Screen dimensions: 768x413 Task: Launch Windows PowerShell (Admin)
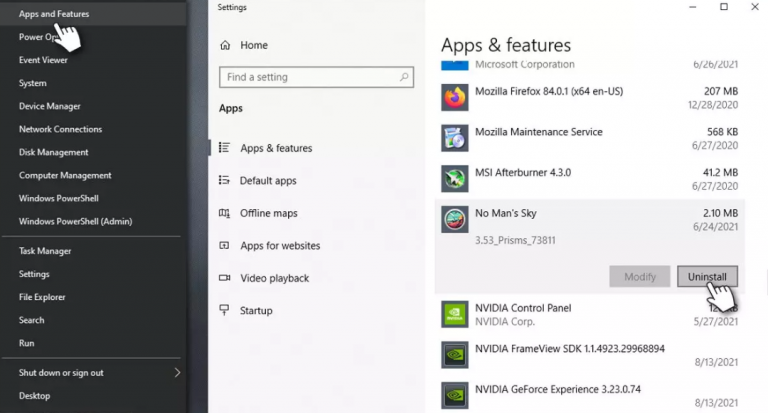click(x=75, y=221)
